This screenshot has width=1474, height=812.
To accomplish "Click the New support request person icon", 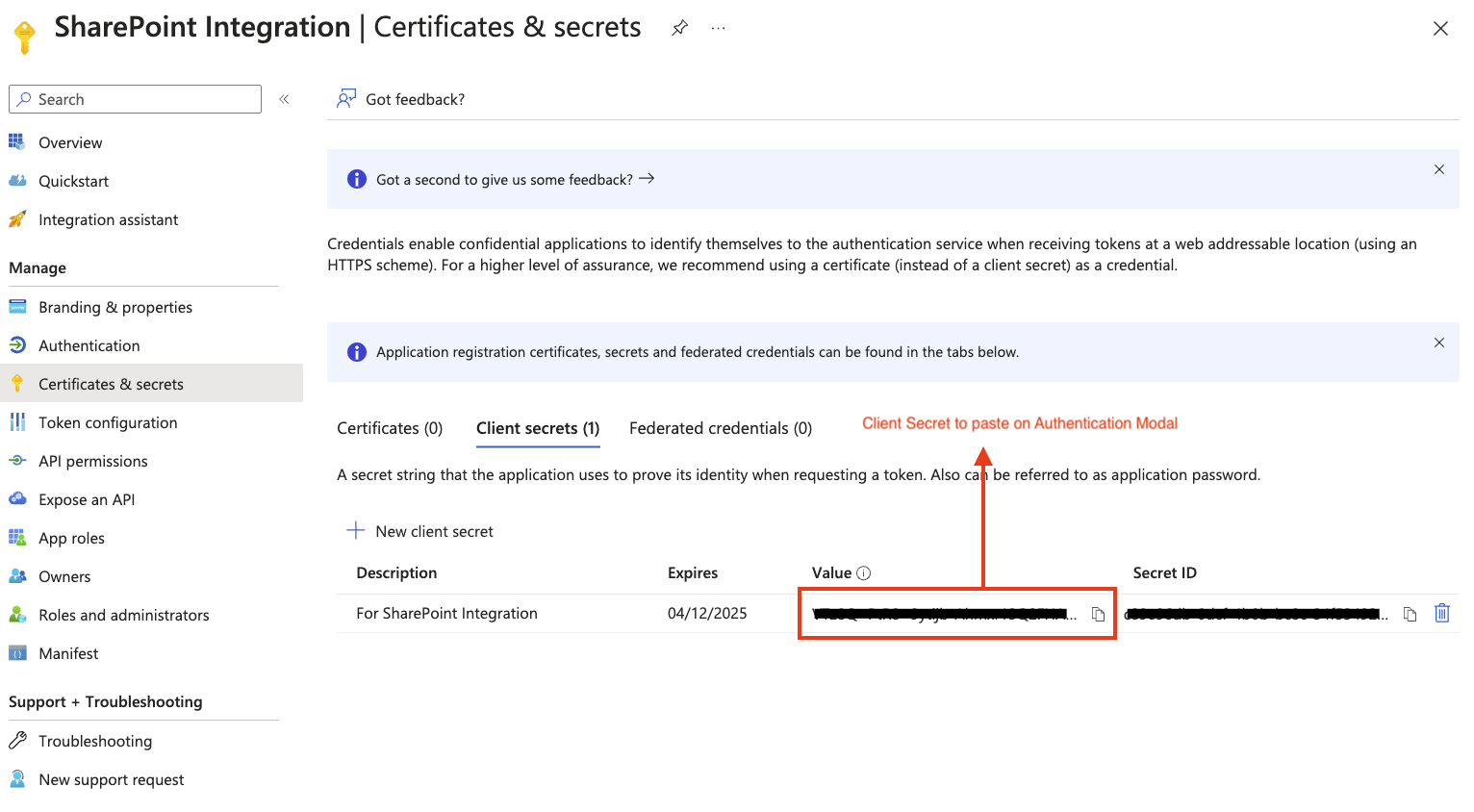I will pos(17,778).
